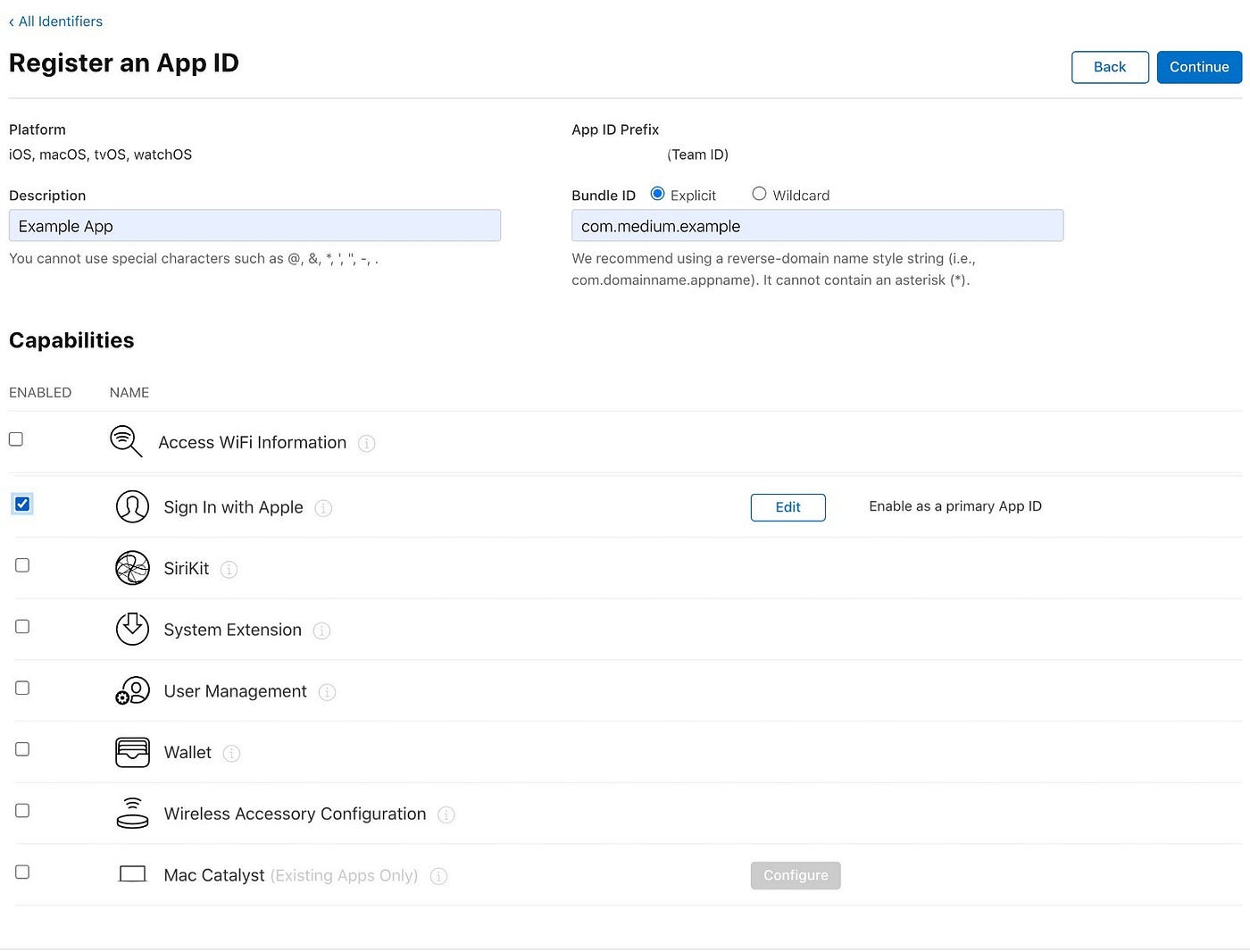Click the Wireless Accessory Configuration icon
Screen dimensions: 1250x952
pos(132,813)
